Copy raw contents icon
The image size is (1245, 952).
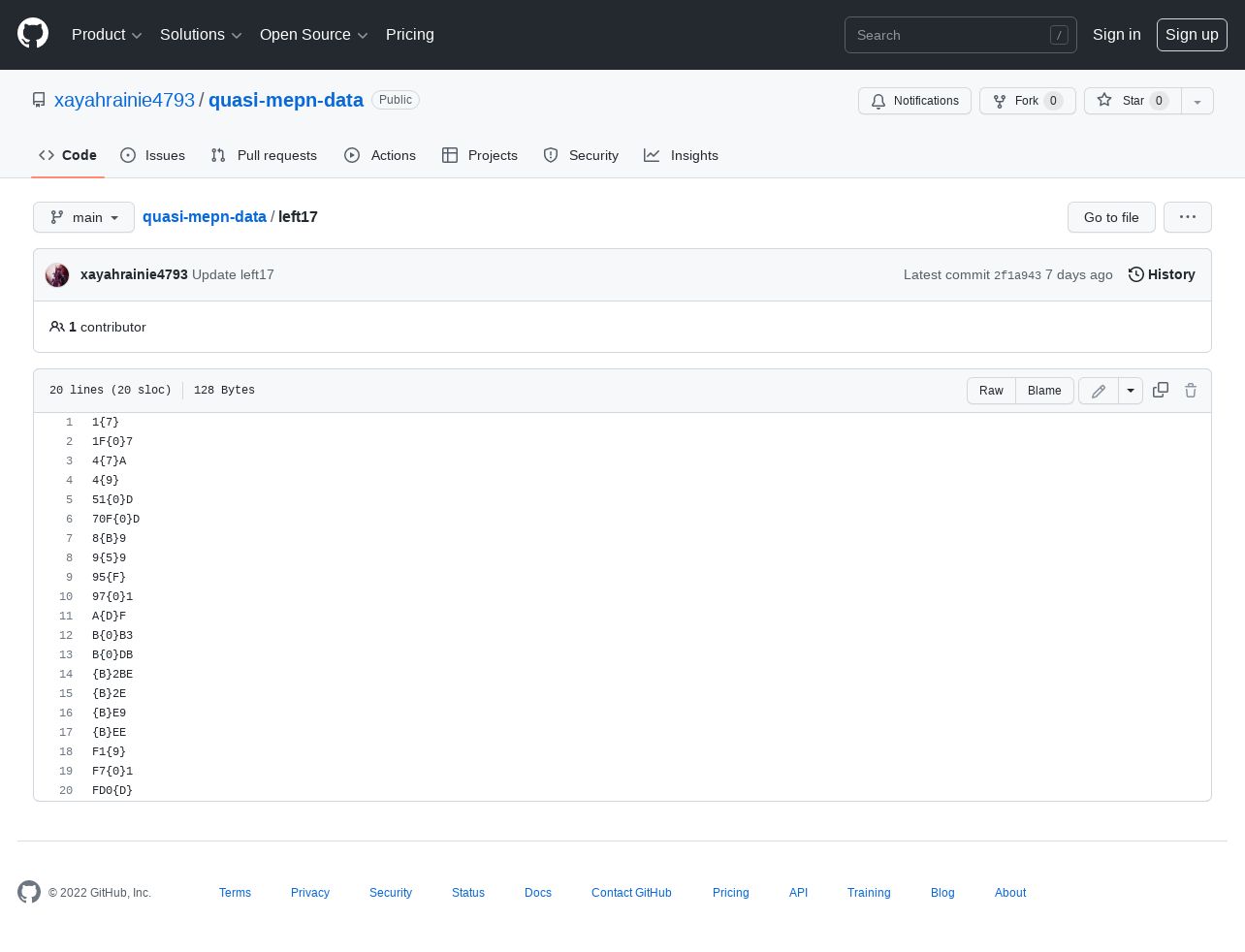(1161, 390)
